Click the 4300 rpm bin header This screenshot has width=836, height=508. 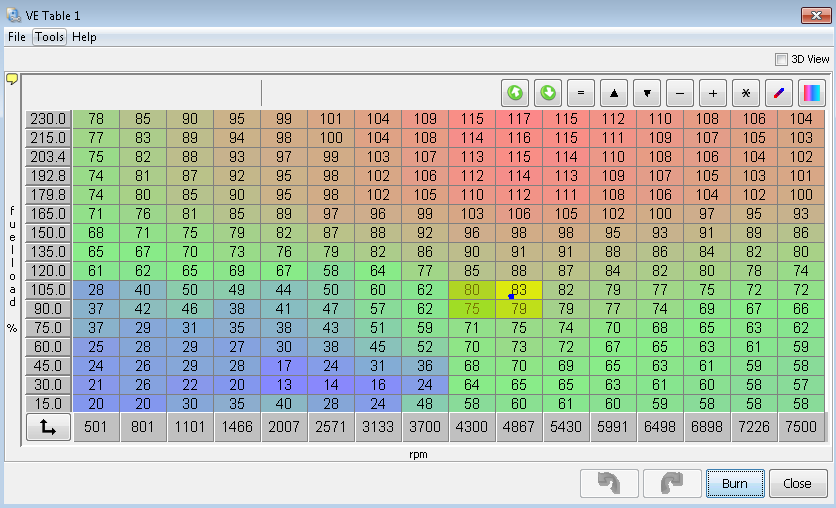click(472, 427)
